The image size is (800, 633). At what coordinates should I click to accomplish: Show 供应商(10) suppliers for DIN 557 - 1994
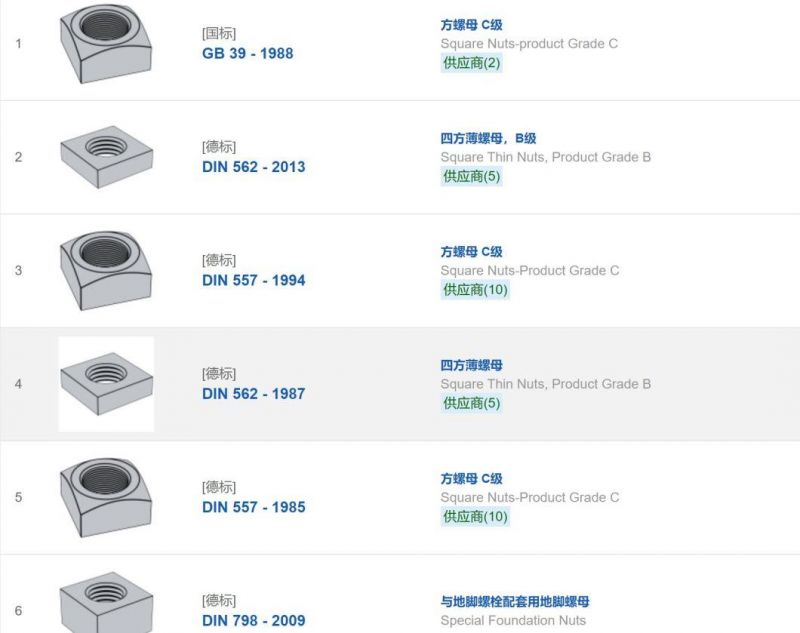click(x=475, y=290)
